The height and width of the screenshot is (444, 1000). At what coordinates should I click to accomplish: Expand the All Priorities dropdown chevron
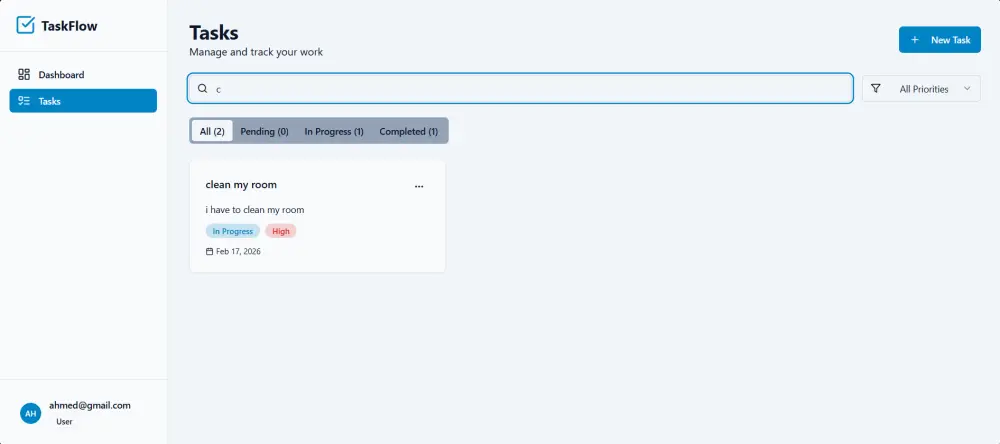coord(967,89)
